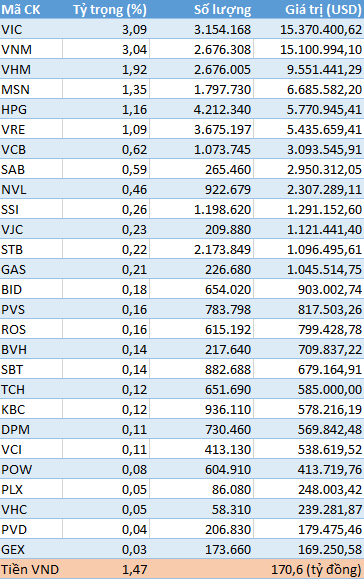This screenshot has height=579, width=364.
Task: Select the VJC ticker cell
Action: (31, 229)
